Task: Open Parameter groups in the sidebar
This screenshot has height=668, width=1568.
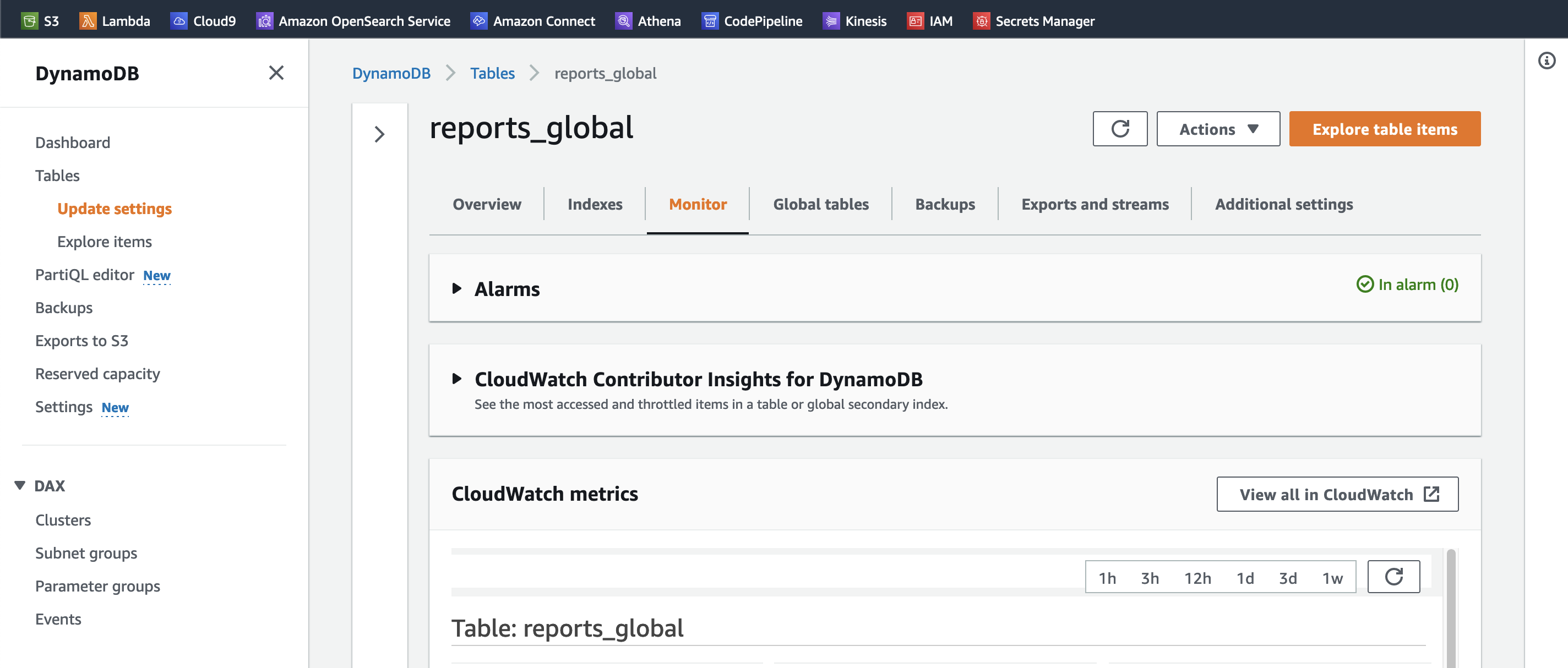Action: [97, 586]
